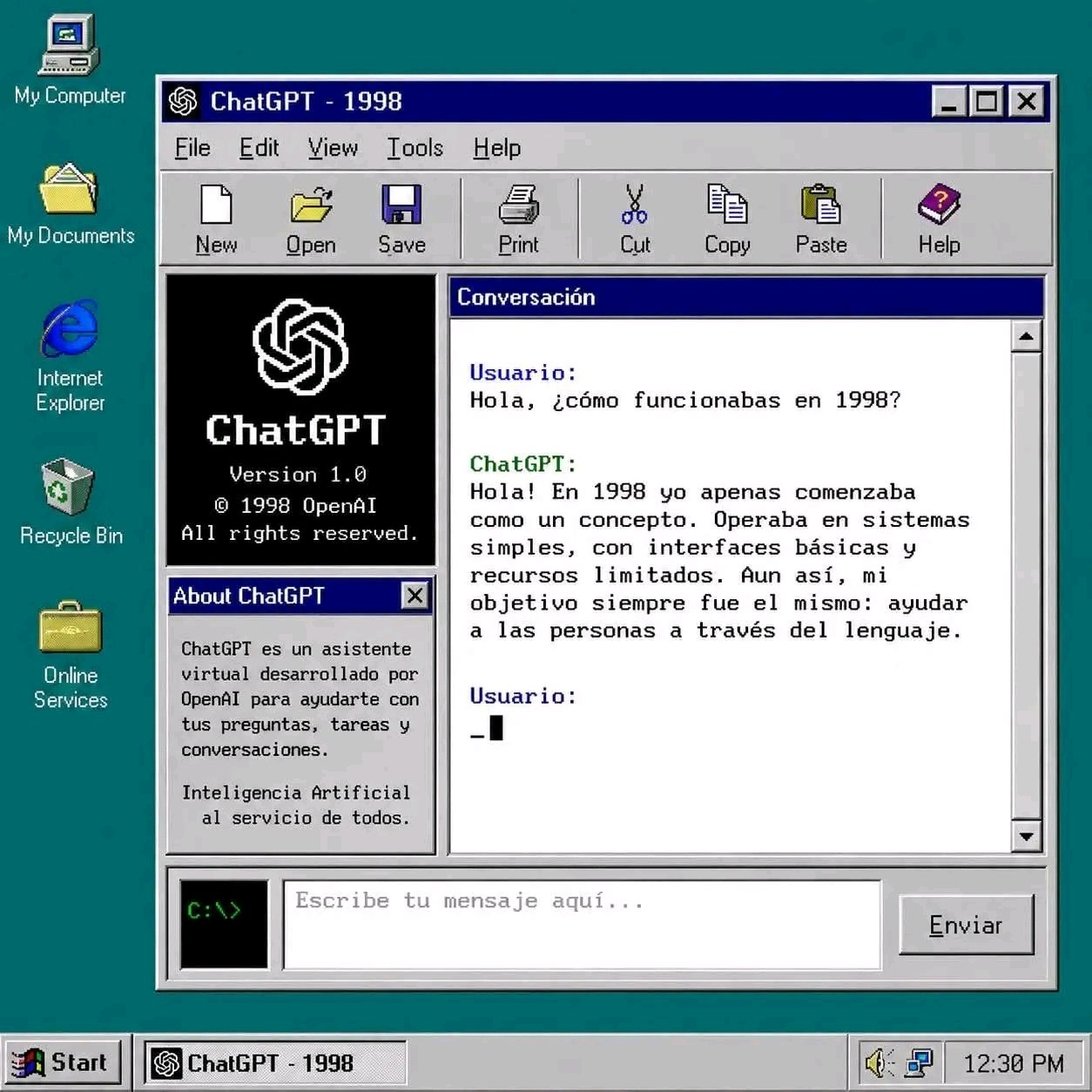Click the text "© 1998 OpenAI"
This screenshot has height=1092, width=1092.
coord(295,506)
